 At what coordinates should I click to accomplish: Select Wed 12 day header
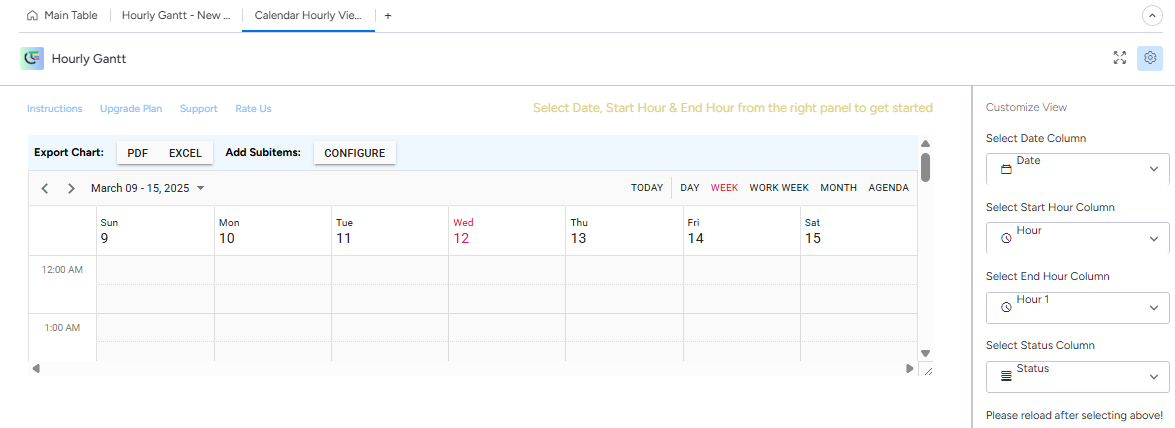tap(507, 231)
